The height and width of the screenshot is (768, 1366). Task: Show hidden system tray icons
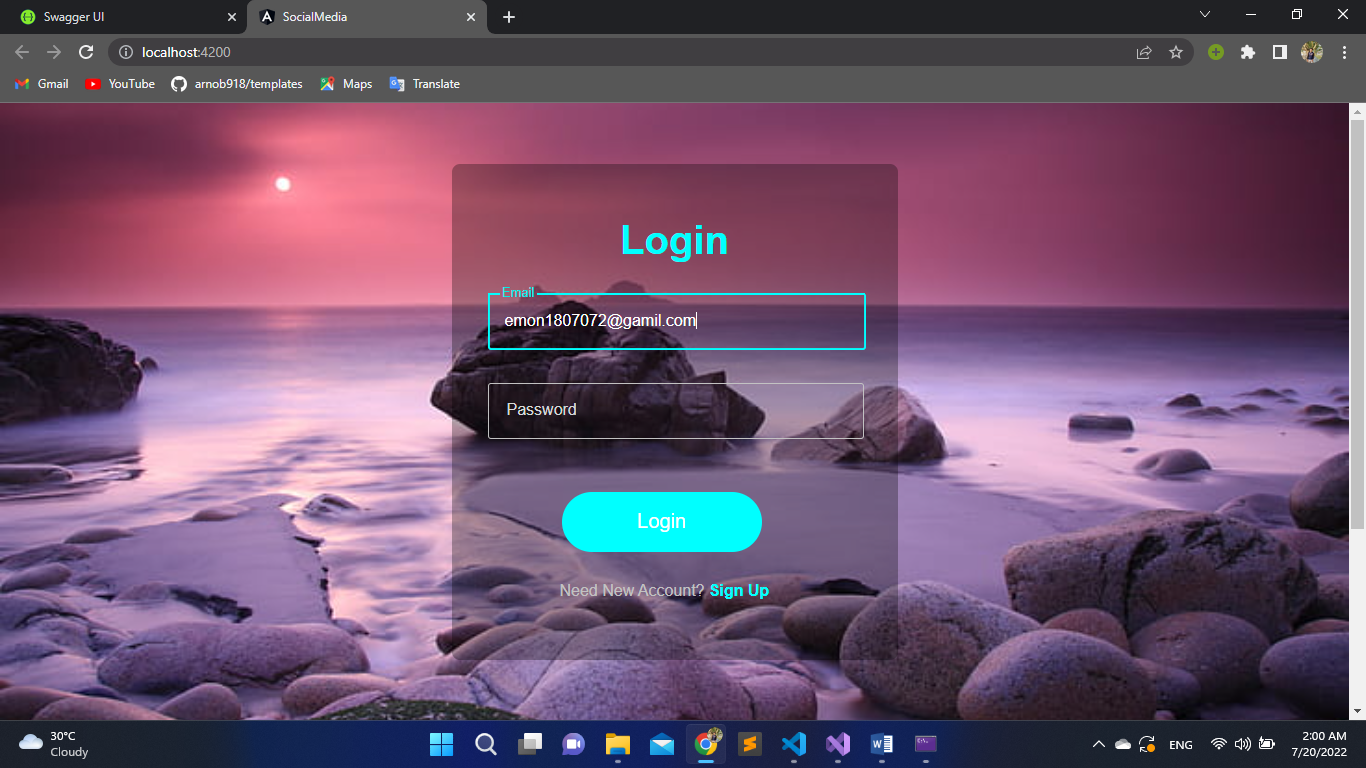coord(1098,744)
